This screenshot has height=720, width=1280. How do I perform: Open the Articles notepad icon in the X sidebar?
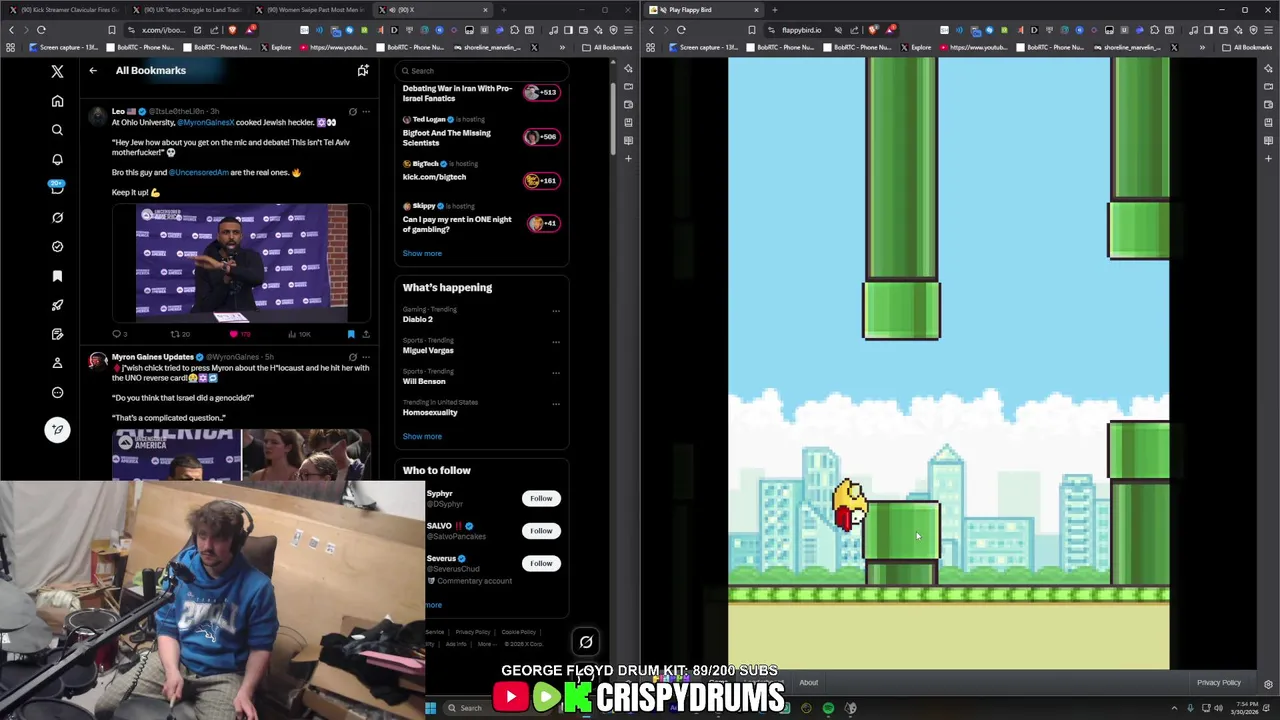tap(57, 334)
